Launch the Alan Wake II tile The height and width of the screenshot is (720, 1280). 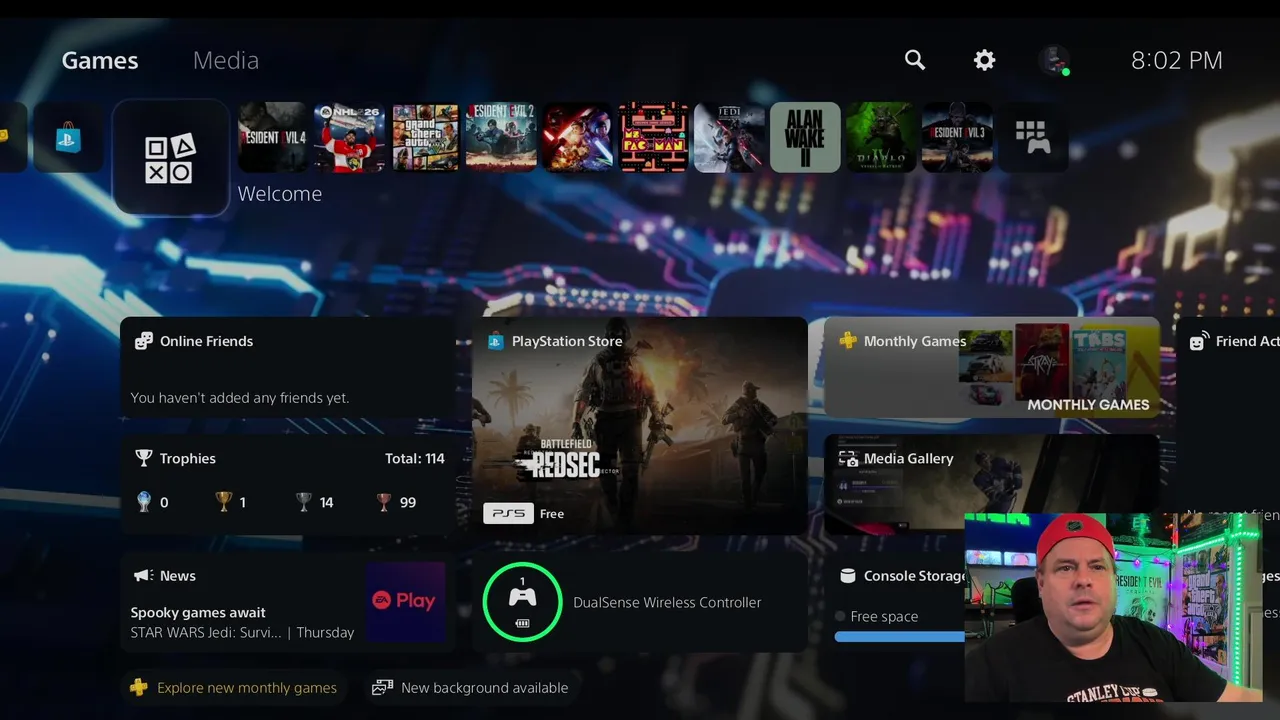pos(805,137)
